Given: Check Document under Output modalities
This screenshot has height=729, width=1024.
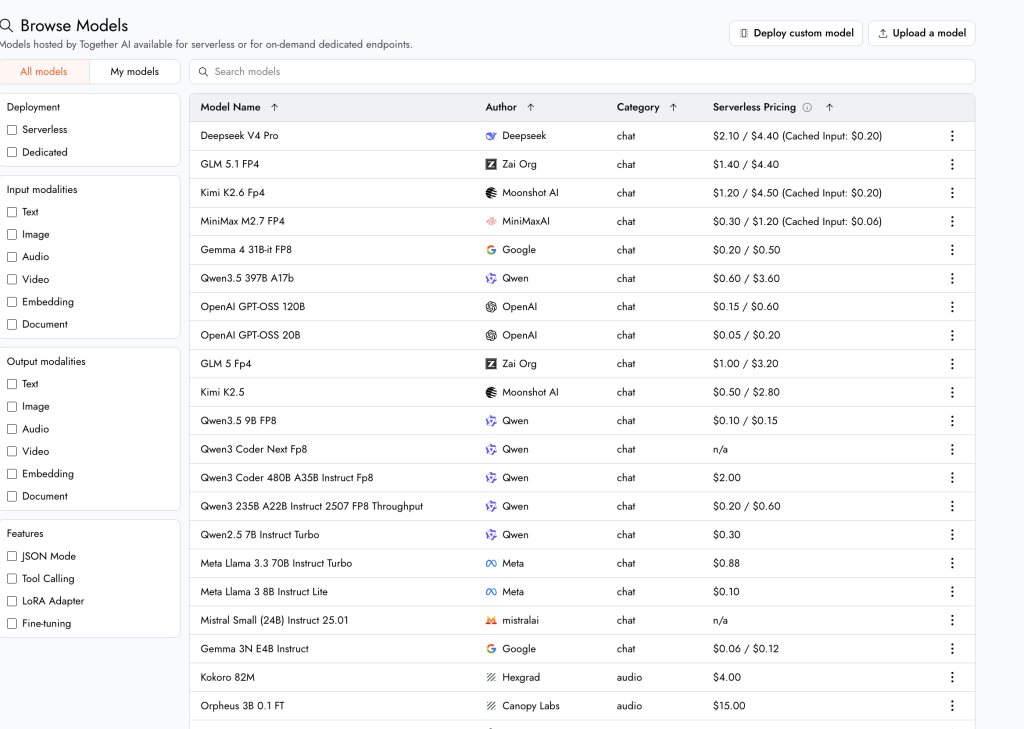Looking at the screenshot, I should 12,496.
